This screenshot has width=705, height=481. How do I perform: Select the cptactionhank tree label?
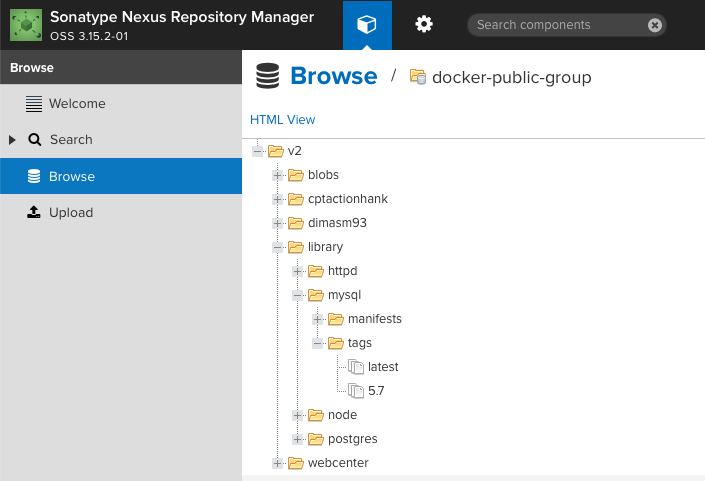pos(348,199)
